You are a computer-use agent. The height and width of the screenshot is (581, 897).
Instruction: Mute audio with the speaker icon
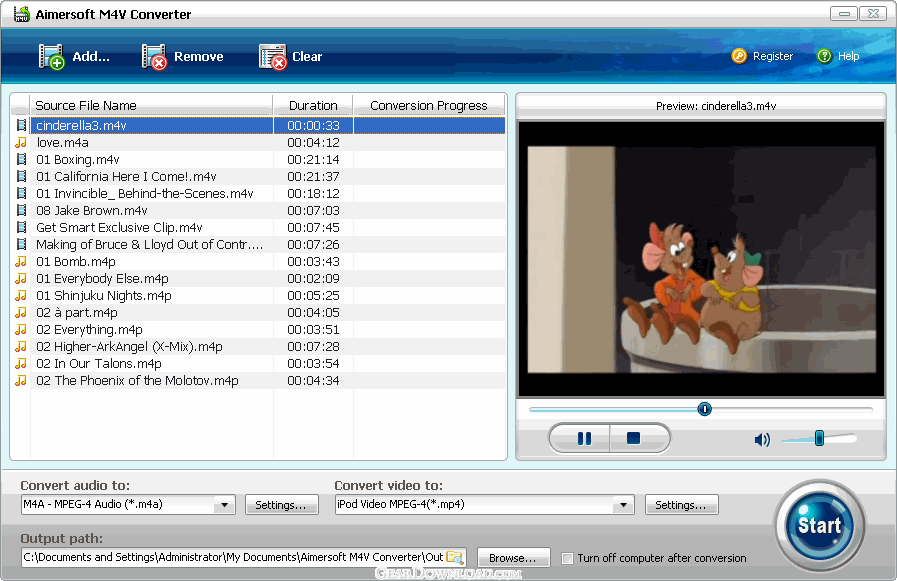(x=762, y=439)
